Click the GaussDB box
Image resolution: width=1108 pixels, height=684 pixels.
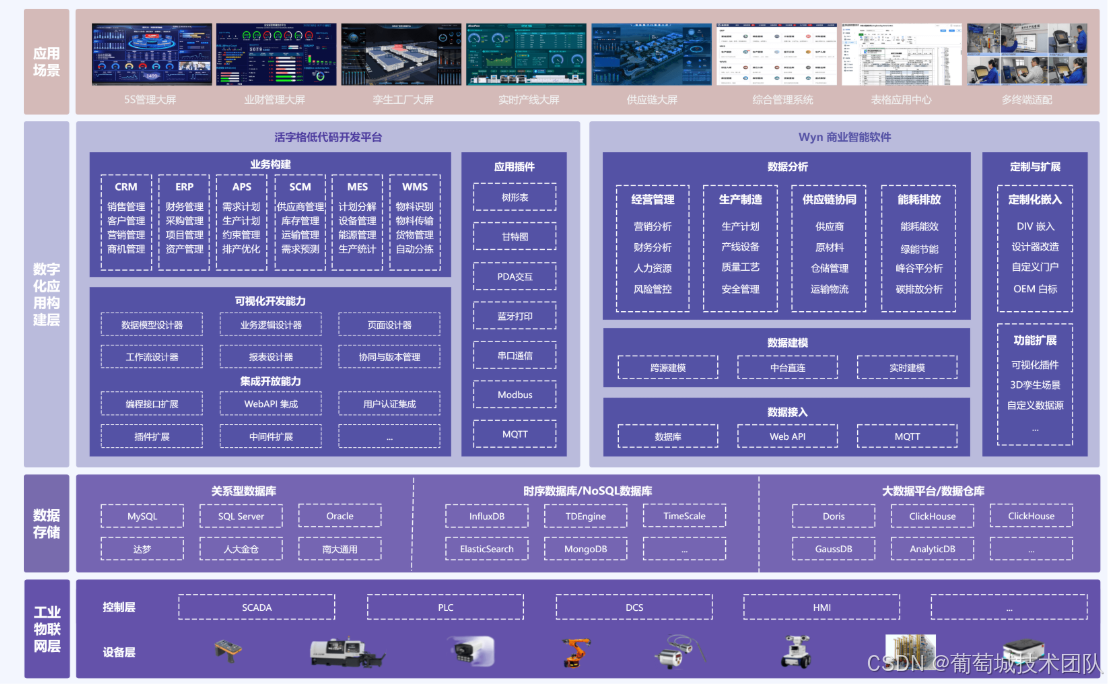(834, 548)
